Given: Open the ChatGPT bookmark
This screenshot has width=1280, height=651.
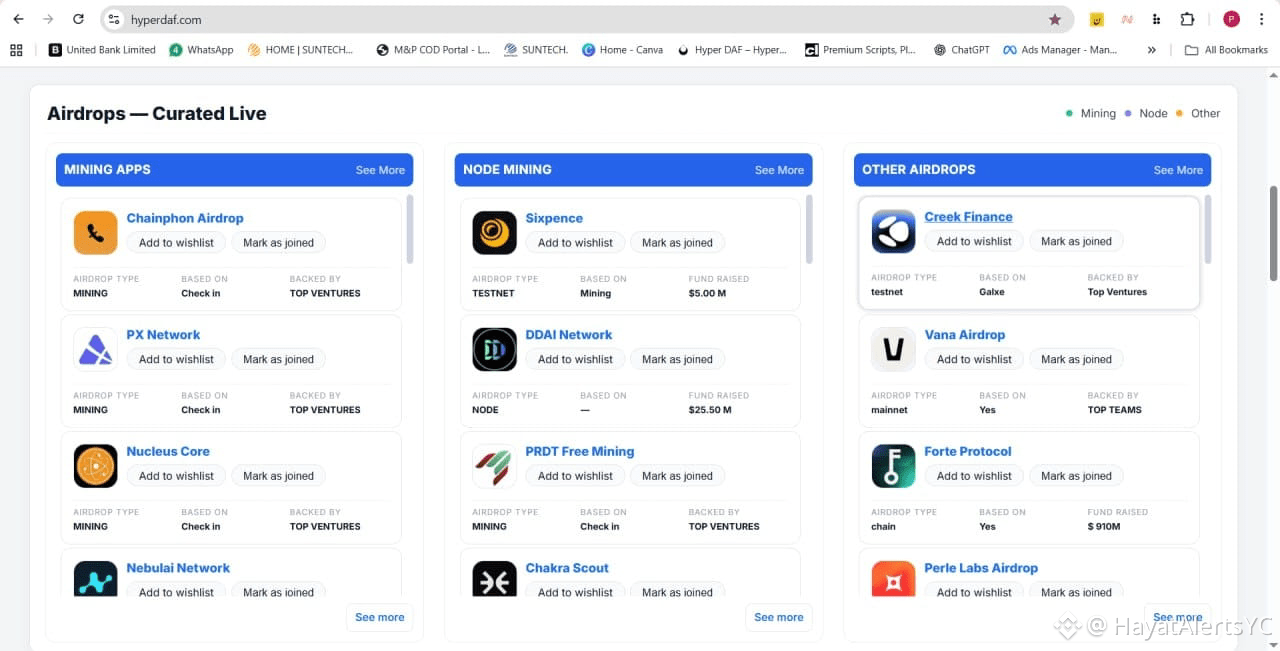Looking at the screenshot, I should 961,49.
